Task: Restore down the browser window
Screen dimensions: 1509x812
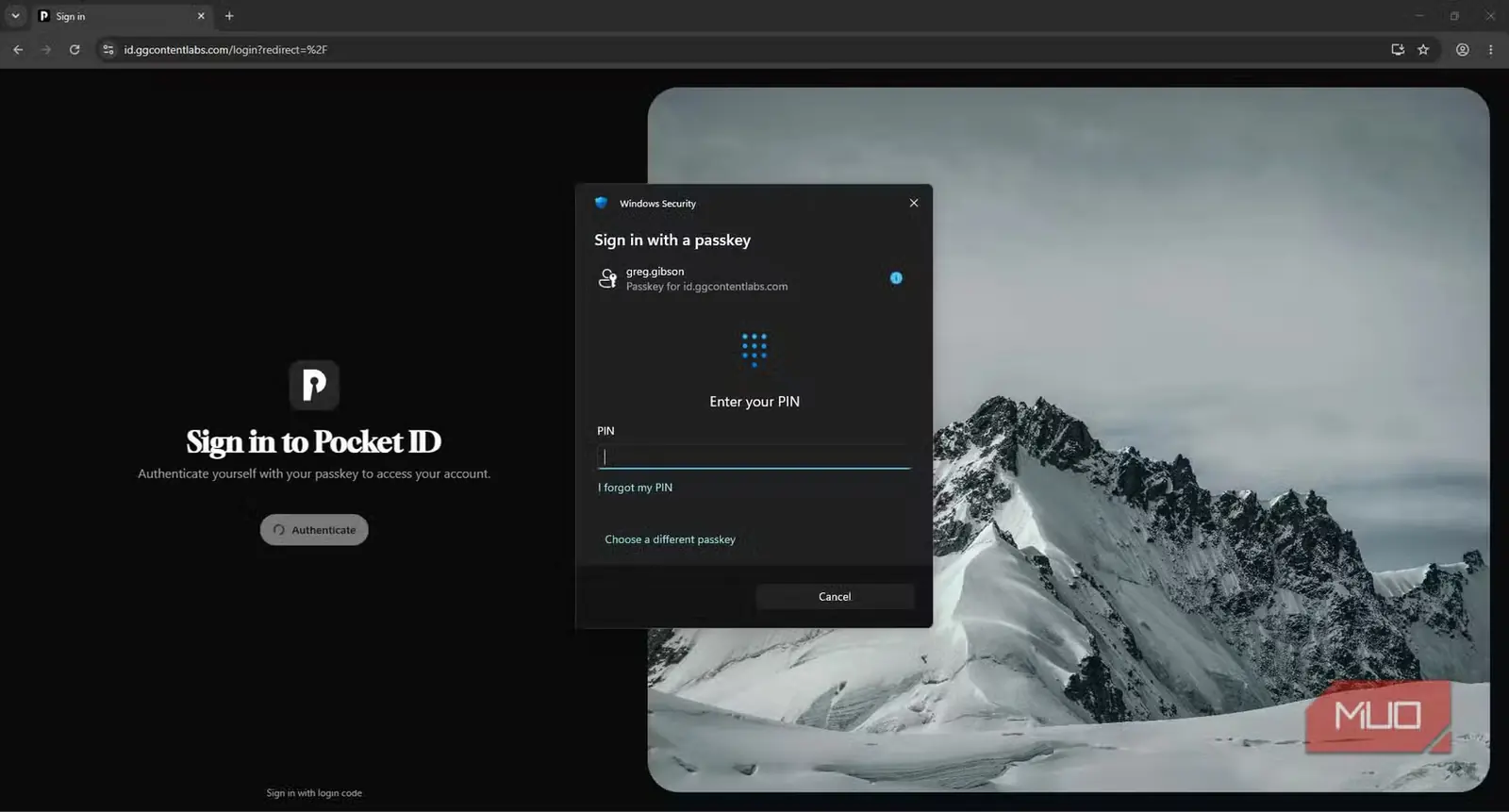Action: tap(1454, 16)
